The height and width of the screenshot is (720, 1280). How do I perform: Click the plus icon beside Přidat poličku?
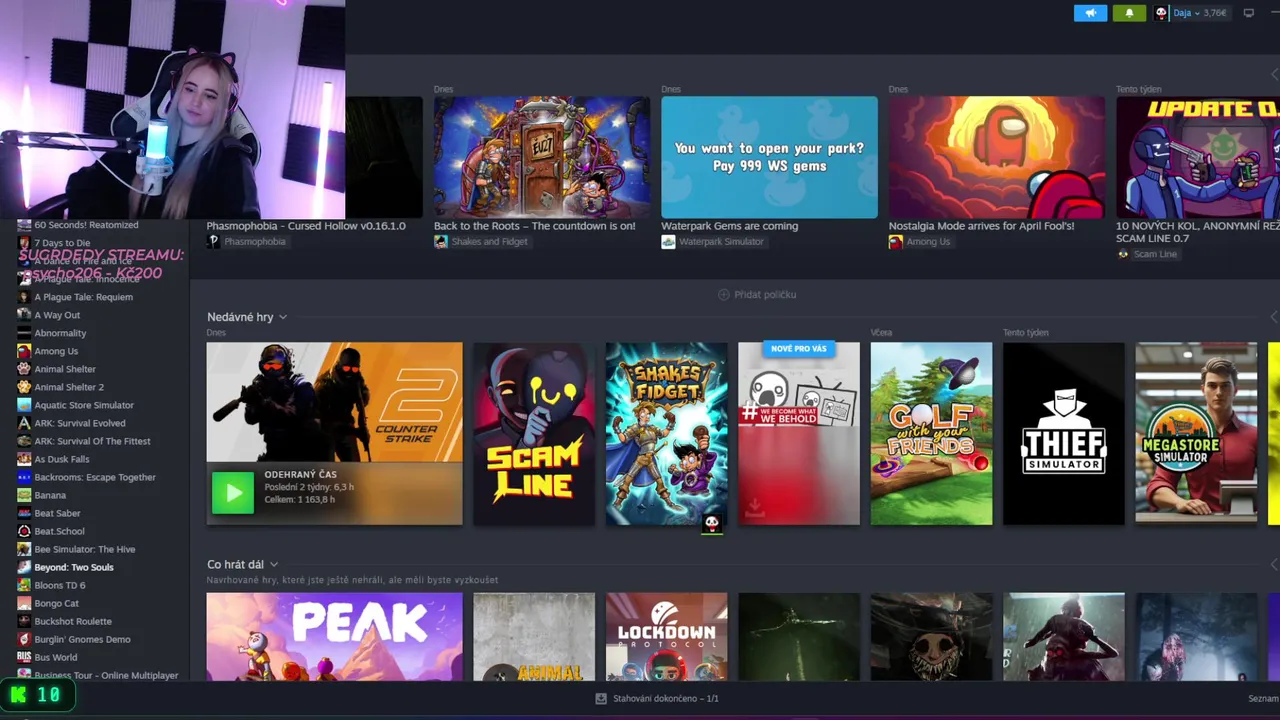pyautogui.click(x=724, y=295)
